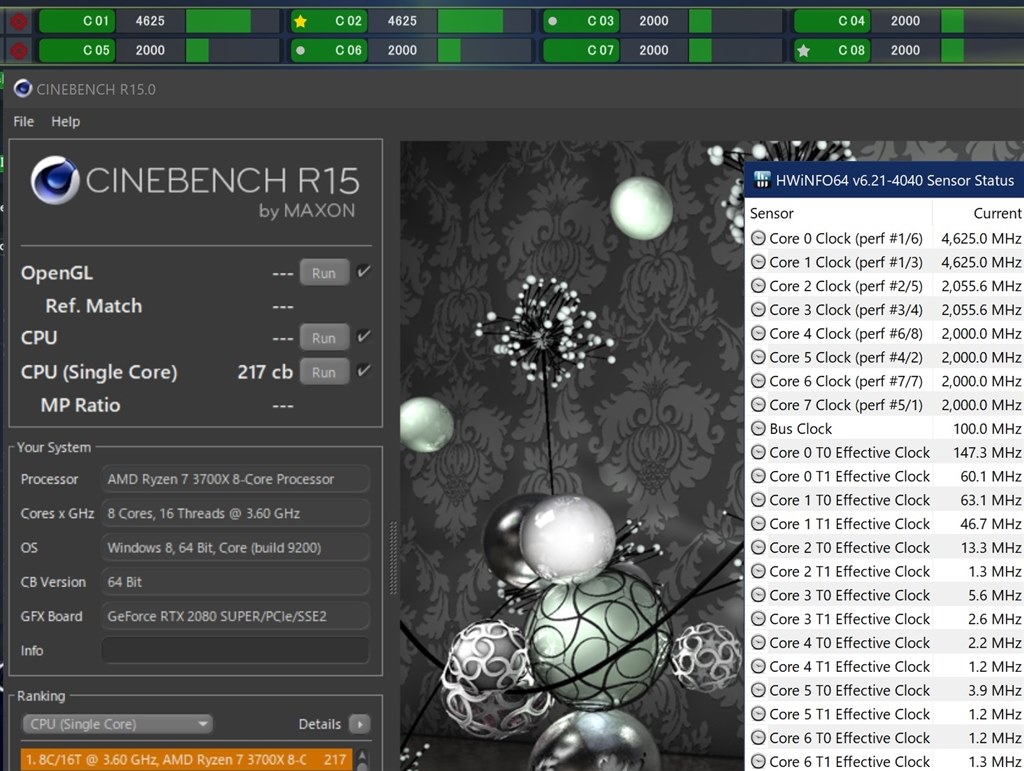Select the Core 6 T0 Effective Clock row
Viewport: 1024px width, 771px height.
(x=884, y=738)
